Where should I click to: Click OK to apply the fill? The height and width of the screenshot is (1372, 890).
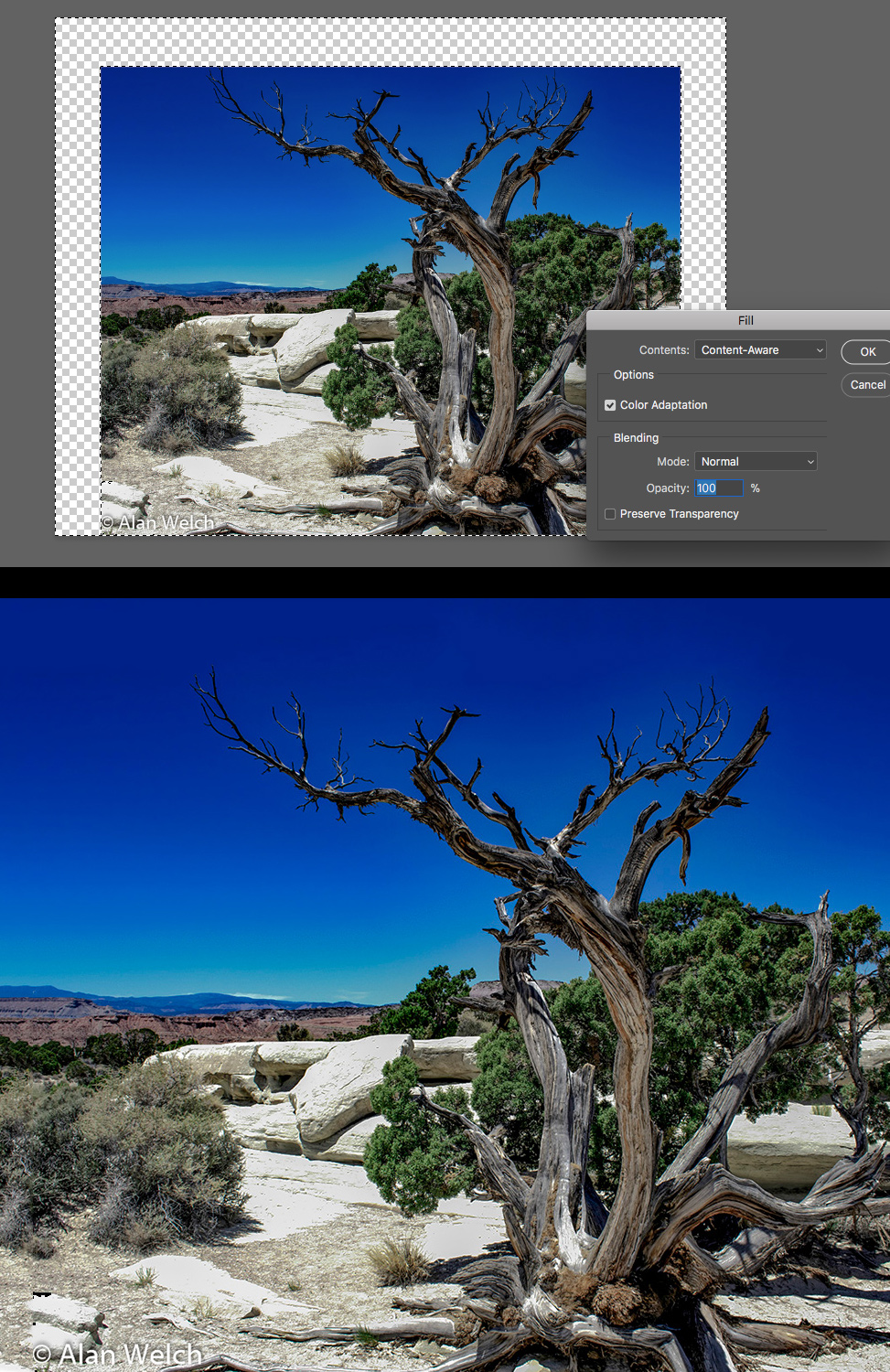pyautogui.click(x=866, y=352)
